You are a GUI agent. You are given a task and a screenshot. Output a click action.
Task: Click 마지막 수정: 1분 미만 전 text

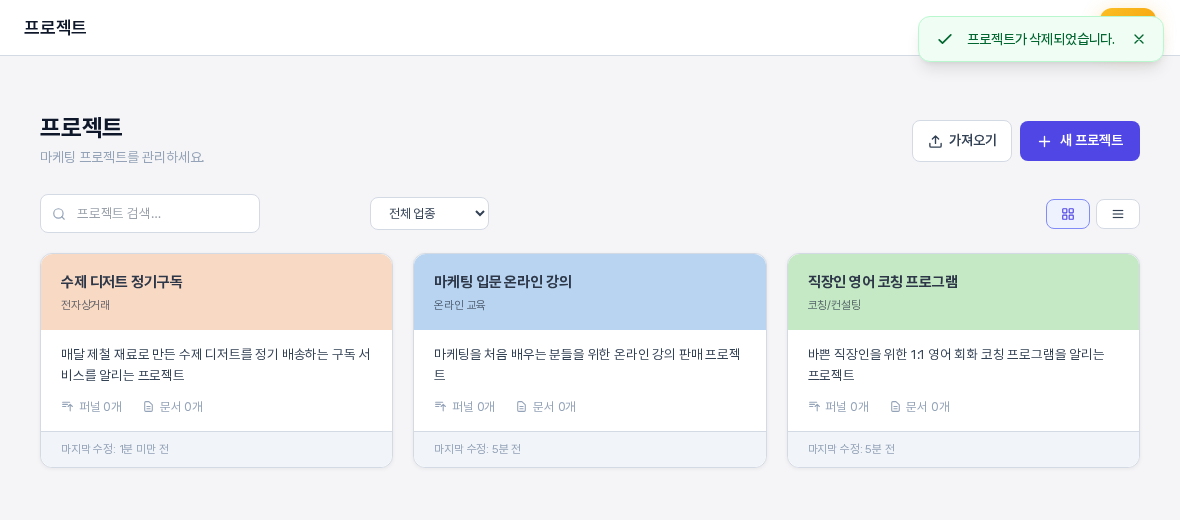point(115,449)
